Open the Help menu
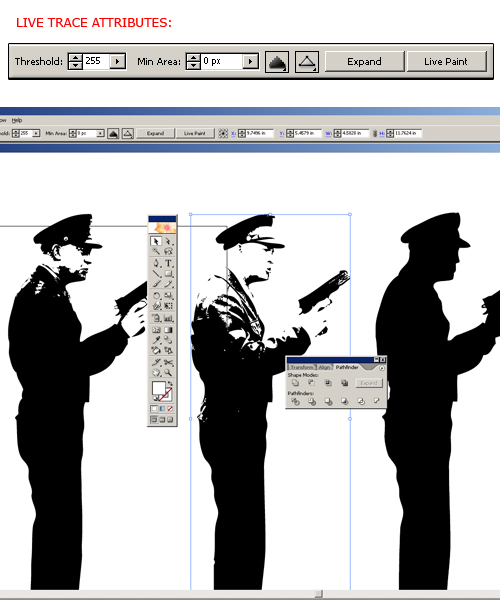The image size is (500, 614). click(x=17, y=120)
